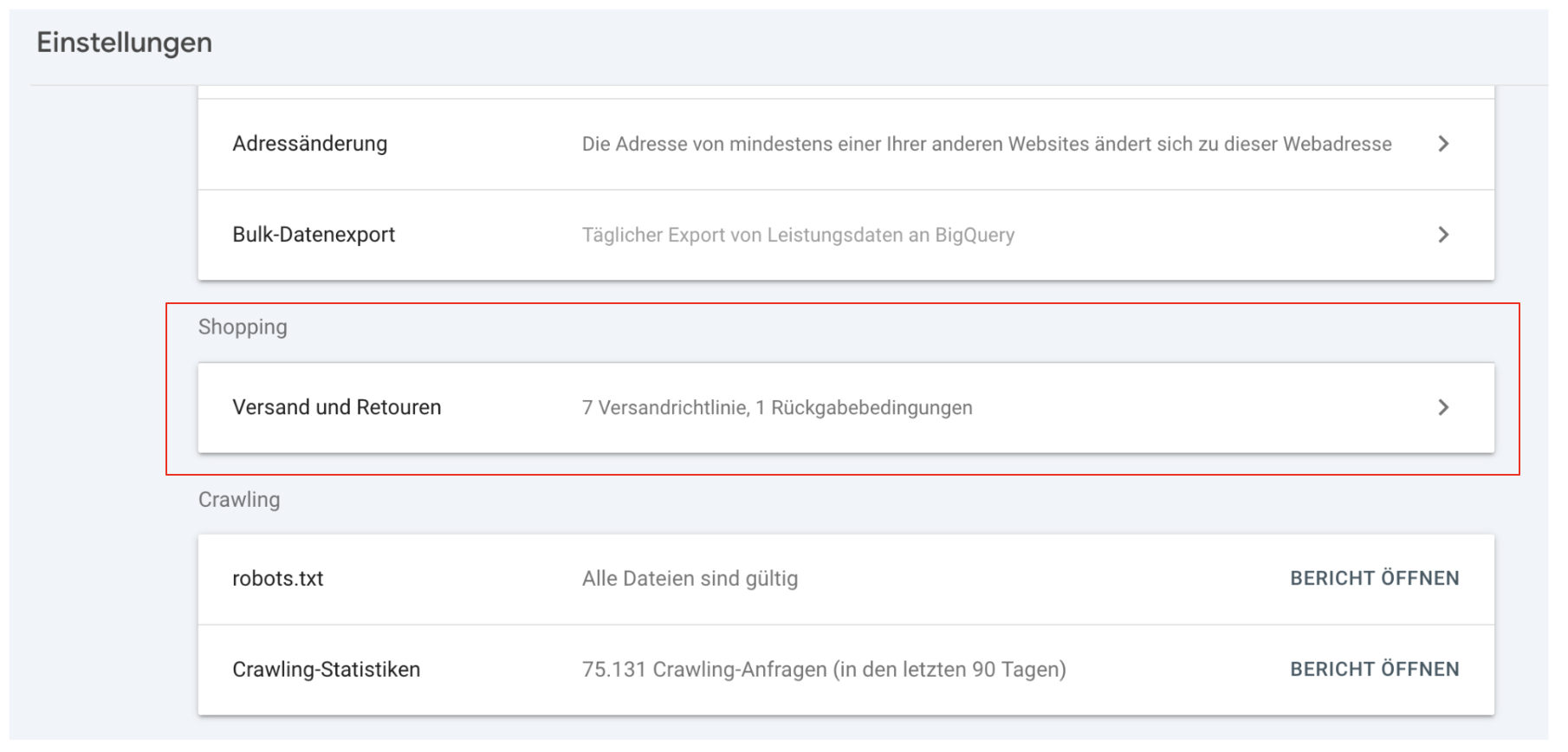Open the Versand und Retouren label
This screenshot has width=1568, height=752.
(336, 407)
